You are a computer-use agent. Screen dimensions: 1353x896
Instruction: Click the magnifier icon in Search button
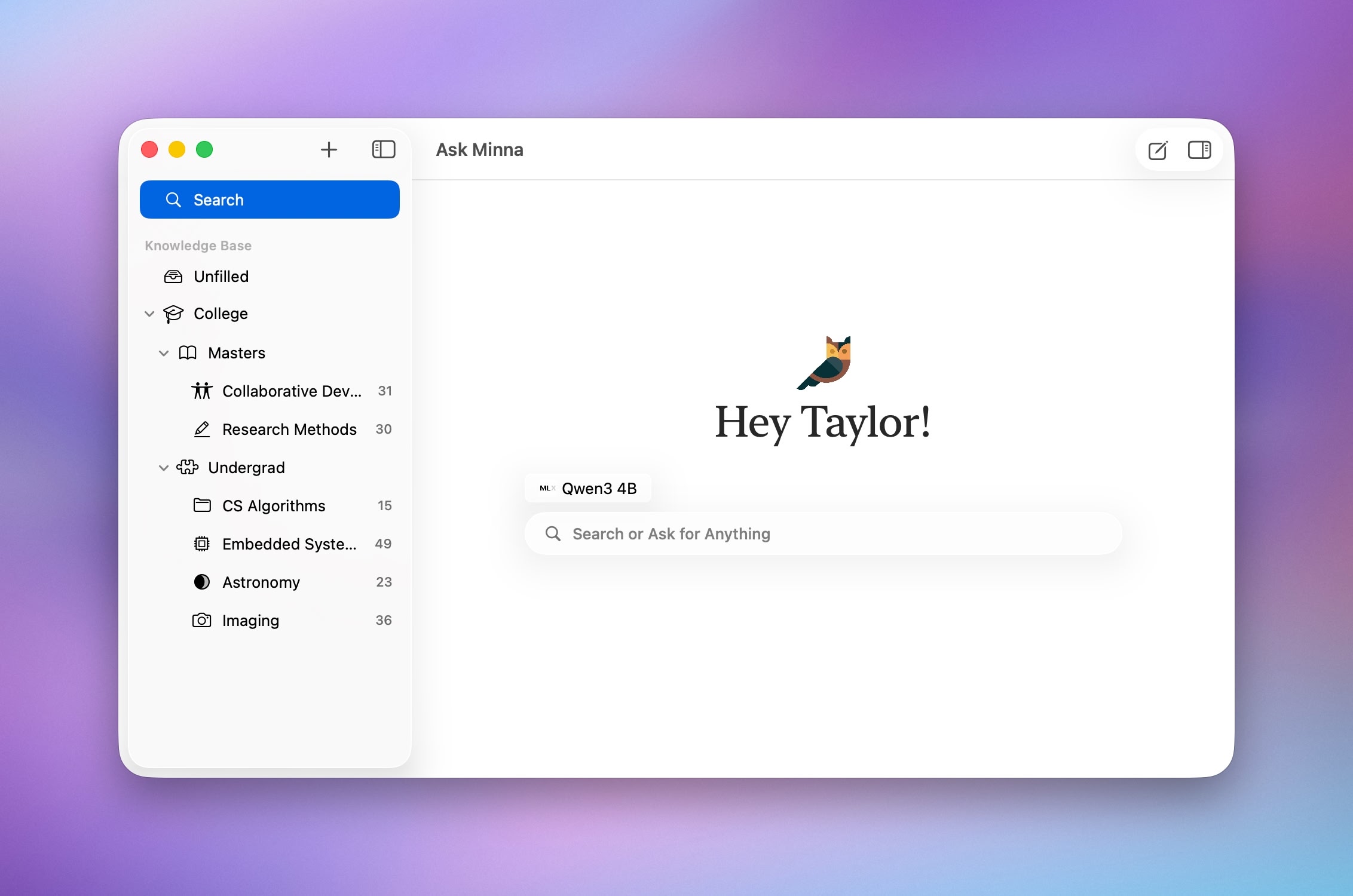pyautogui.click(x=173, y=200)
